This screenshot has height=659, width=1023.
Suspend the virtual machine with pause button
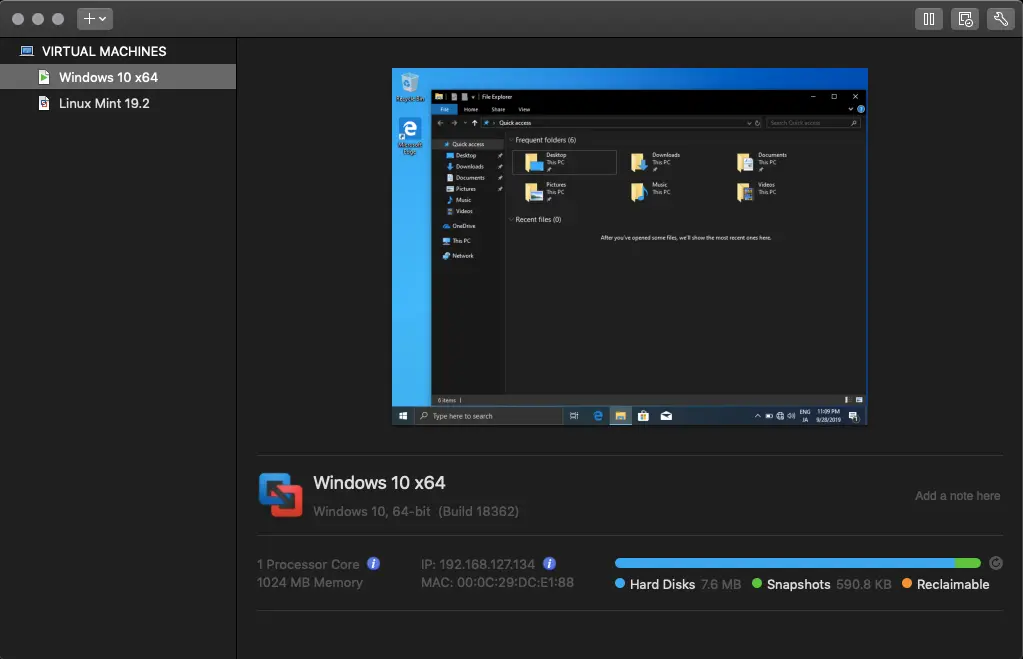[x=929, y=18]
